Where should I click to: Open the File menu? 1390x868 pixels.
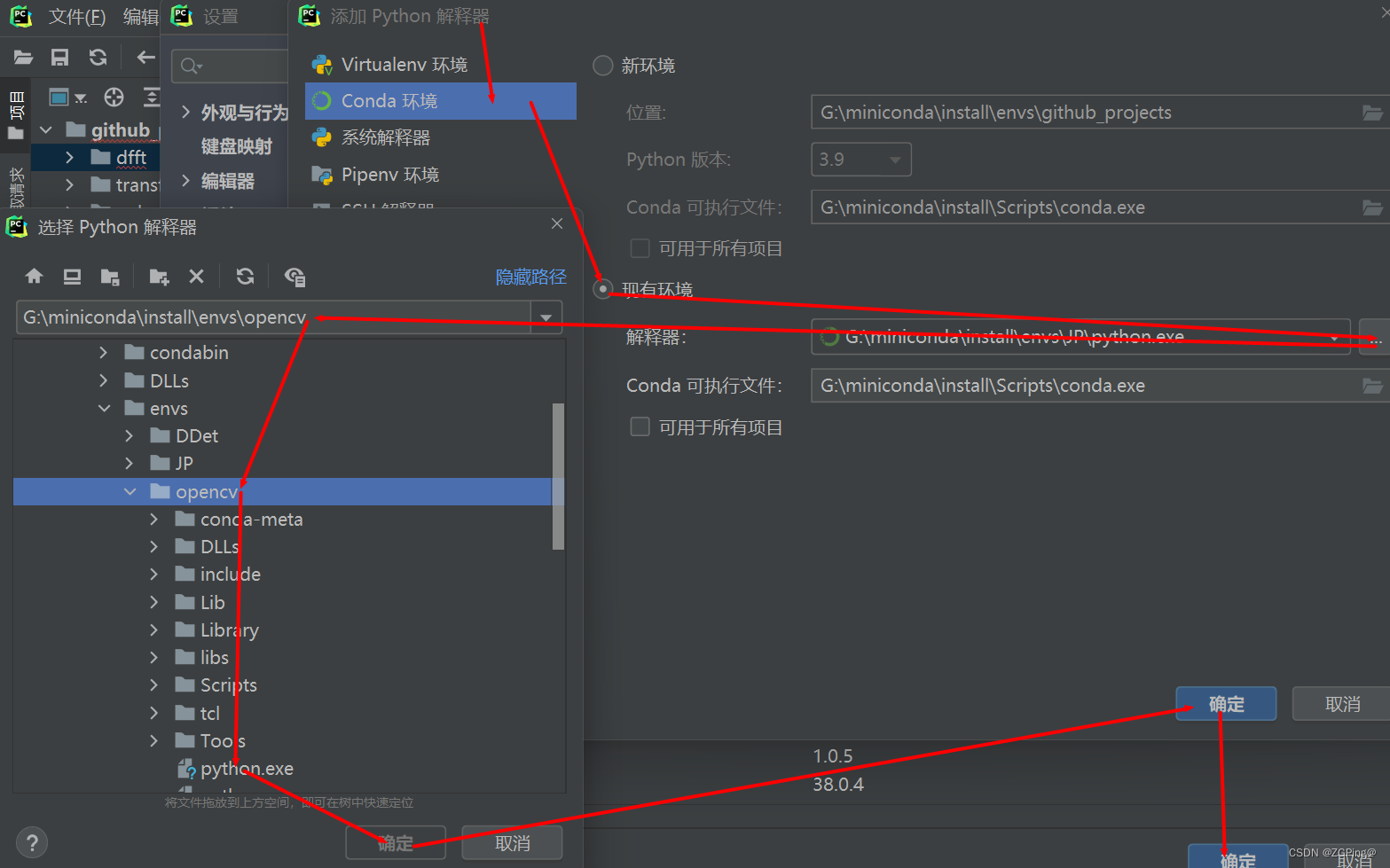77,17
